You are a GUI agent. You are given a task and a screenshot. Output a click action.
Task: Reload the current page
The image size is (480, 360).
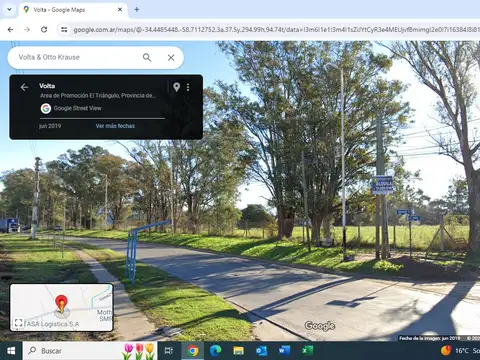tap(44, 30)
